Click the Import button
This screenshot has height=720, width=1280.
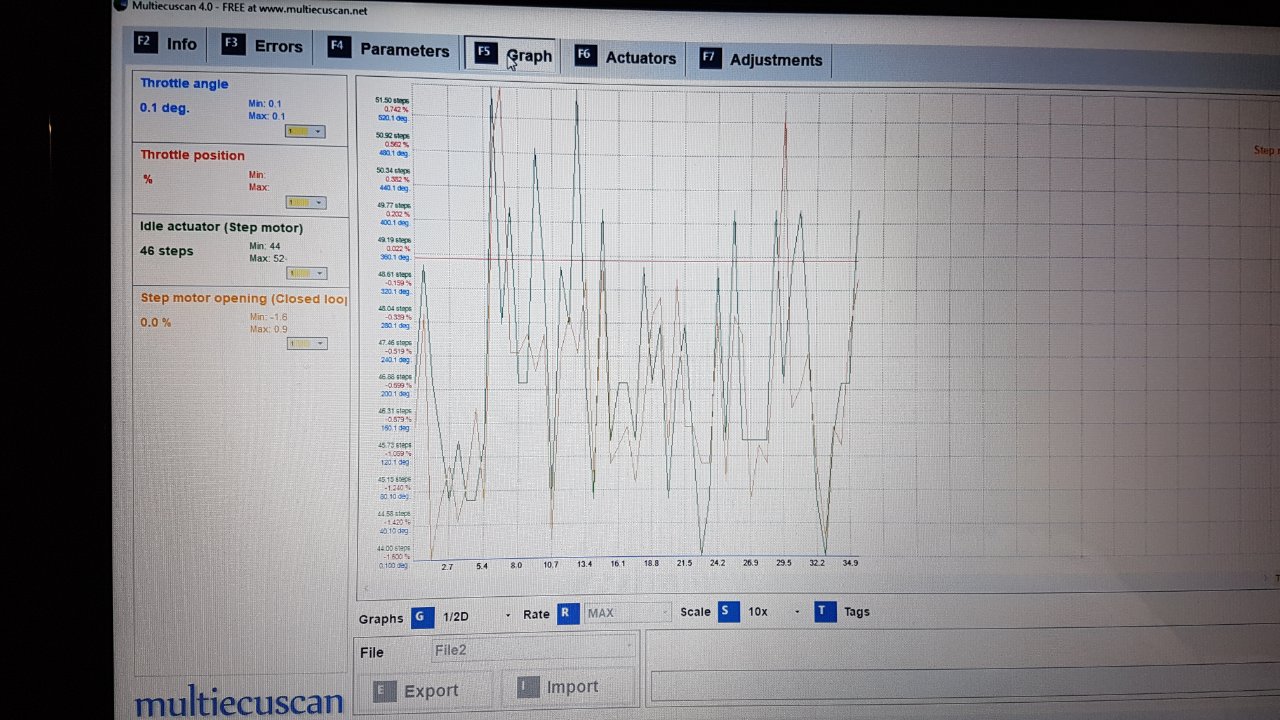coord(558,687)
